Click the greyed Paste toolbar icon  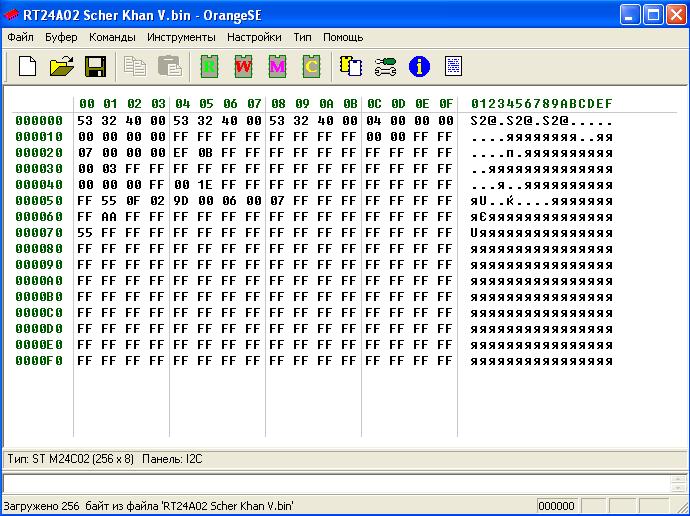(170, 66)
